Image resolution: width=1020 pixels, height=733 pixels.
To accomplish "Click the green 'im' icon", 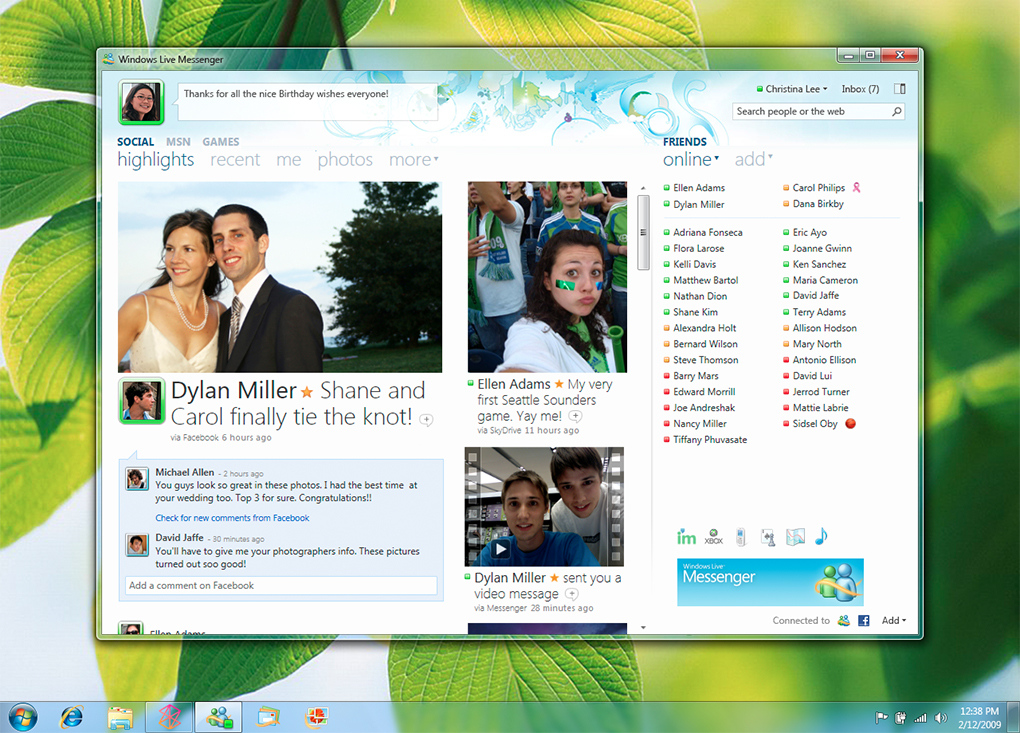I will coord(686,538).
